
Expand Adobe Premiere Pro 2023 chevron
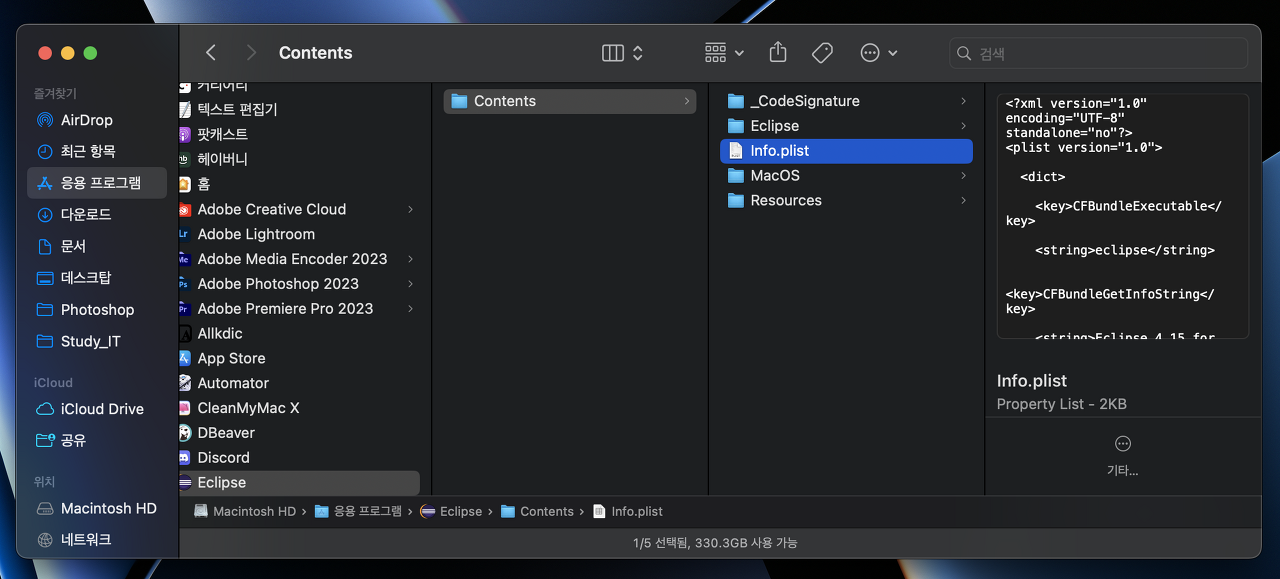[410, 309]
